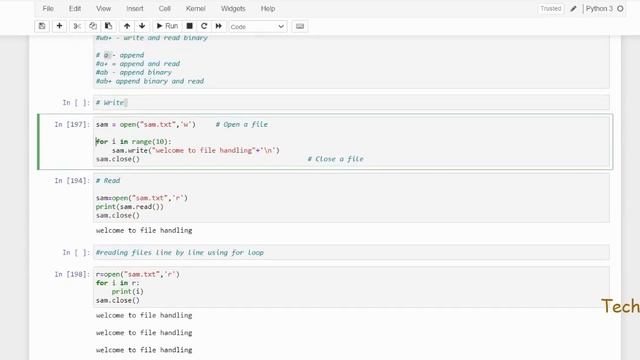Click the '#wb+ - write and read binary' comment

[x=152, y=38]
